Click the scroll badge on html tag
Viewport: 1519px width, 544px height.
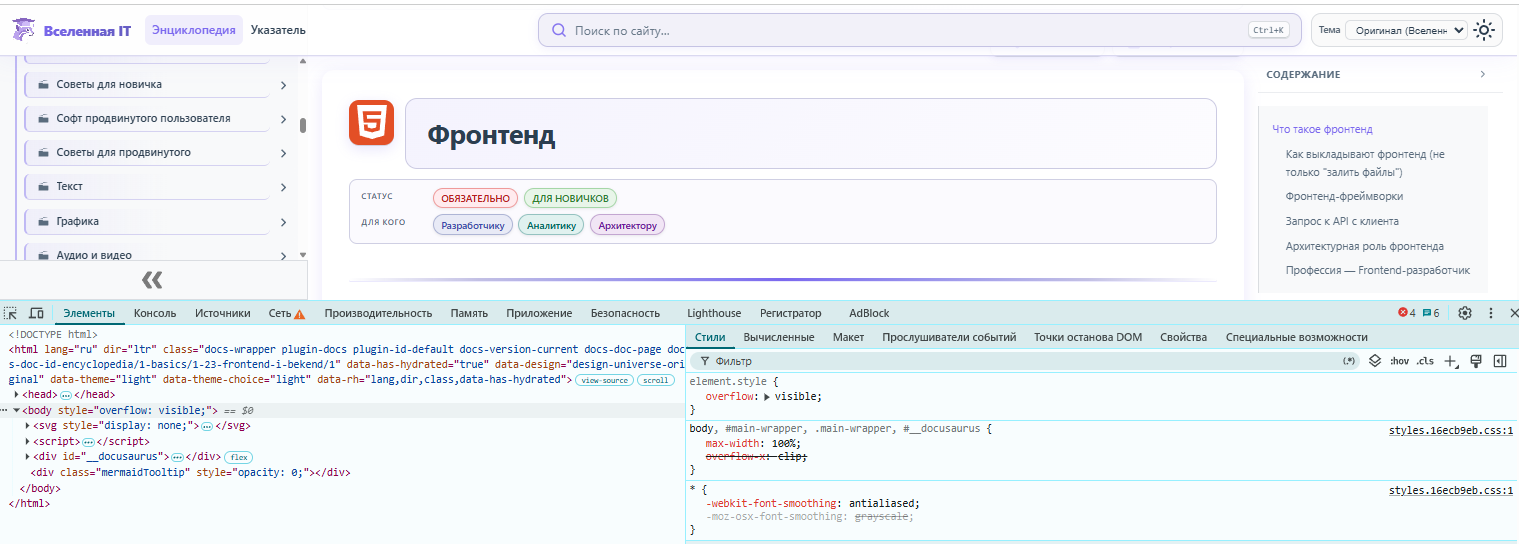coord(656,380)
